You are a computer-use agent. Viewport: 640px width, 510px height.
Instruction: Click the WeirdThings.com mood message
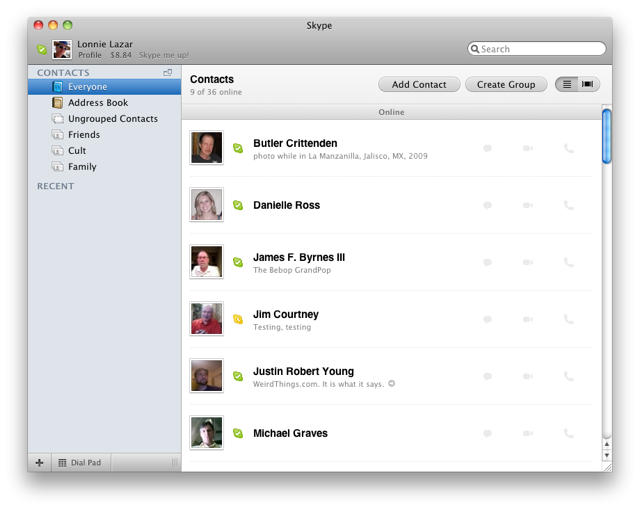[318, 384]
